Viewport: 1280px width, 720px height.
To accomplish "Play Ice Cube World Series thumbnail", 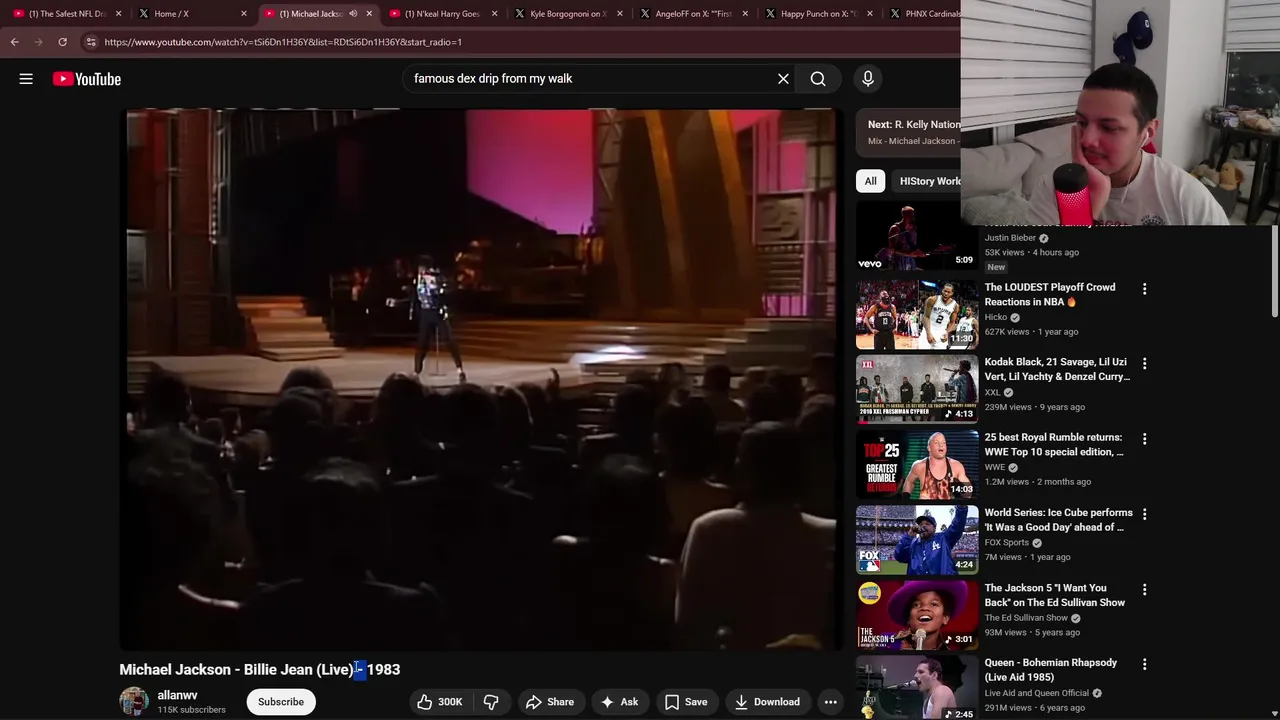I will (x=917, y=540).
